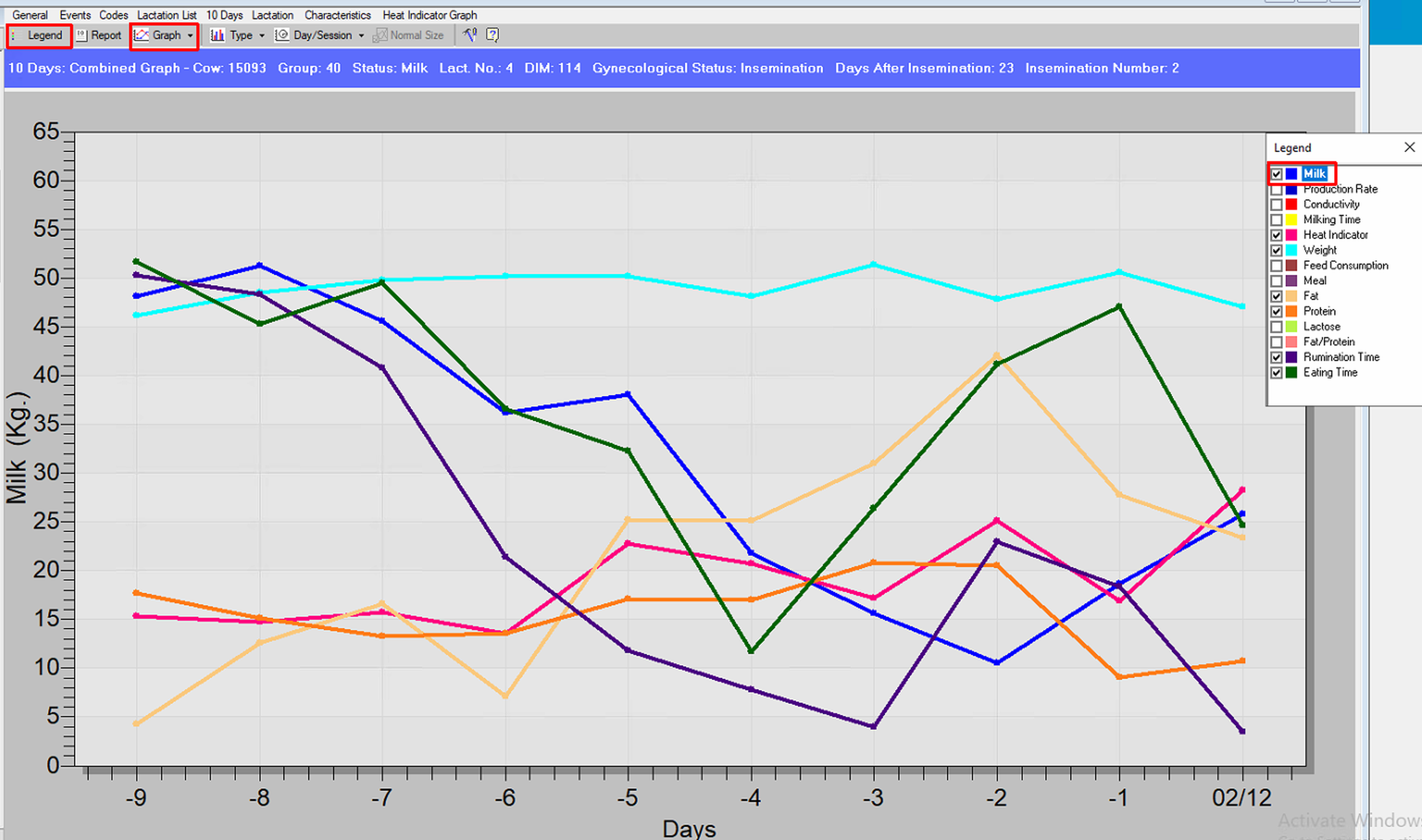Click the Graph line-chart icon

pyautogui.click(x=141, y=36)
